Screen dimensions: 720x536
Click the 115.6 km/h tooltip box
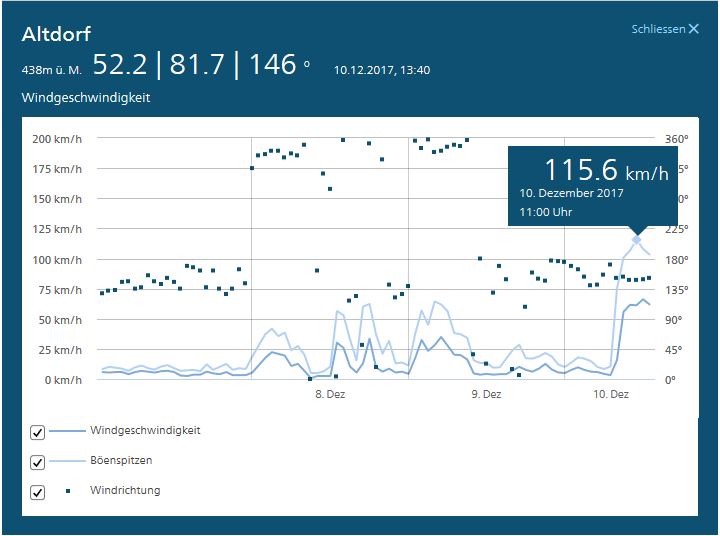pyautogui.click(x=594, y=186)
